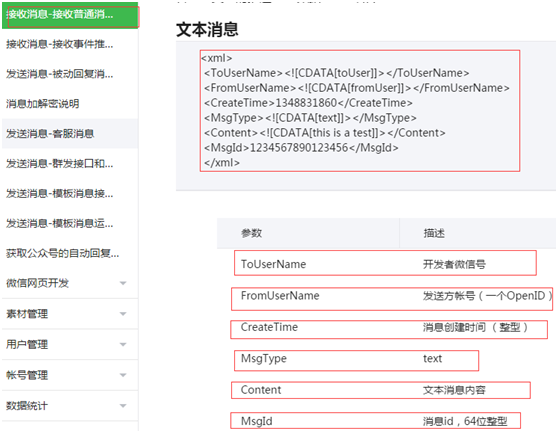
Task: Click the 参数 column header
Action: (252, 233)
